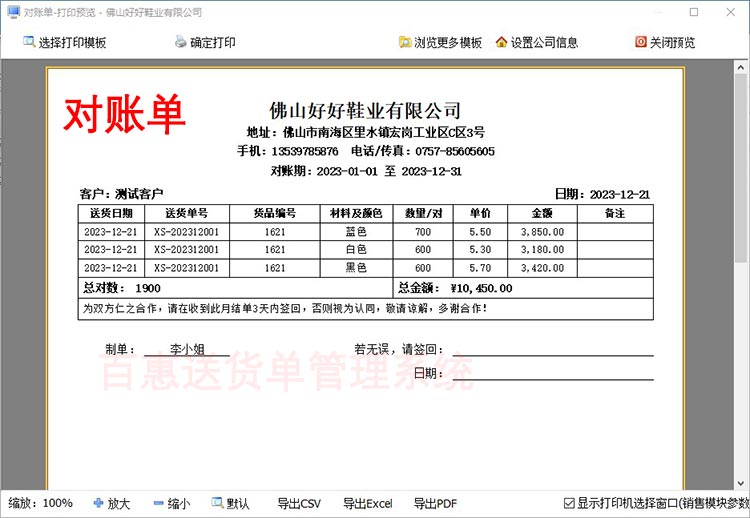Export the statement with 导出CSV
Viewport: 750px width, 518px height.
coord(299,503)
